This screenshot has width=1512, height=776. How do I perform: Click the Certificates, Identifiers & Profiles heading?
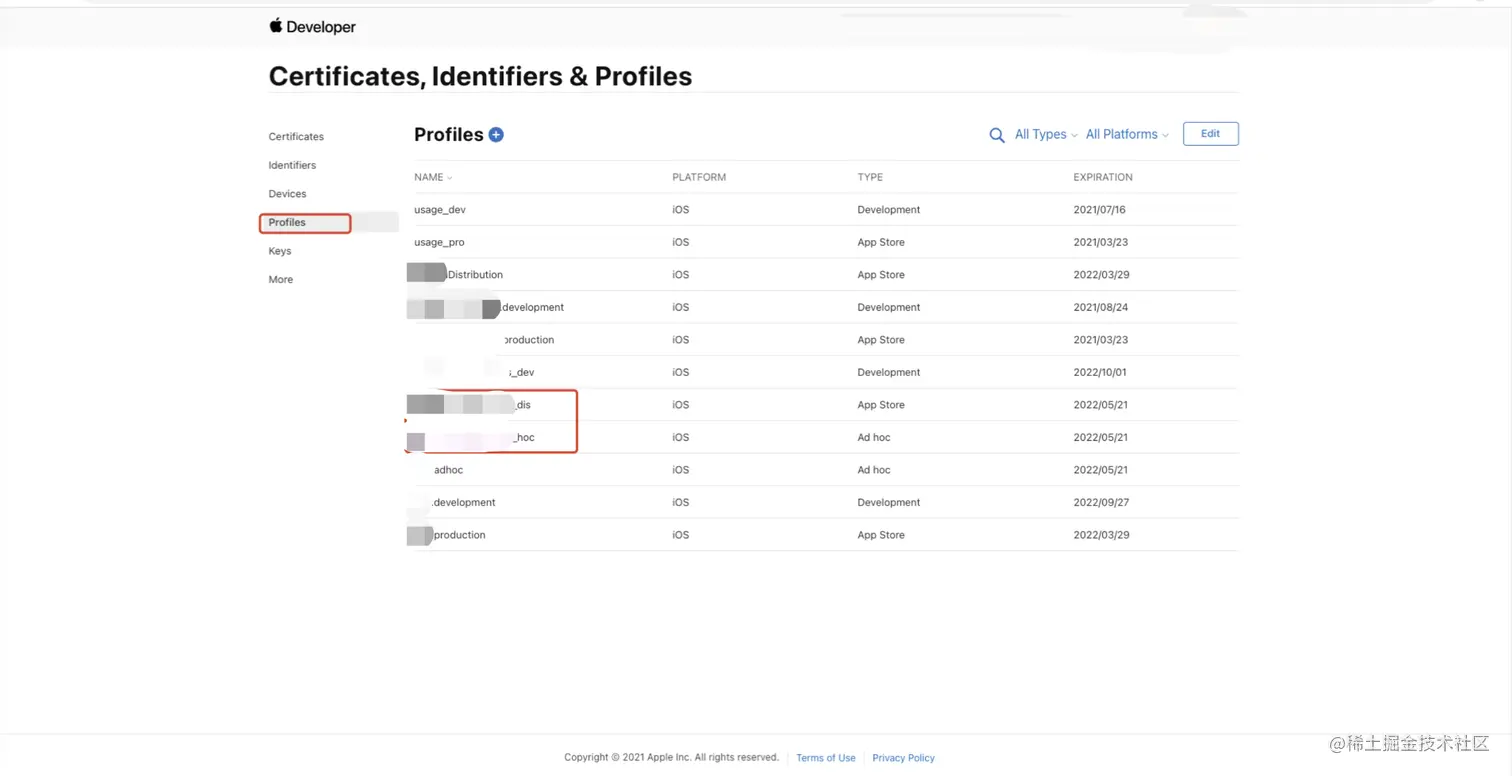(x=480, y=76)
